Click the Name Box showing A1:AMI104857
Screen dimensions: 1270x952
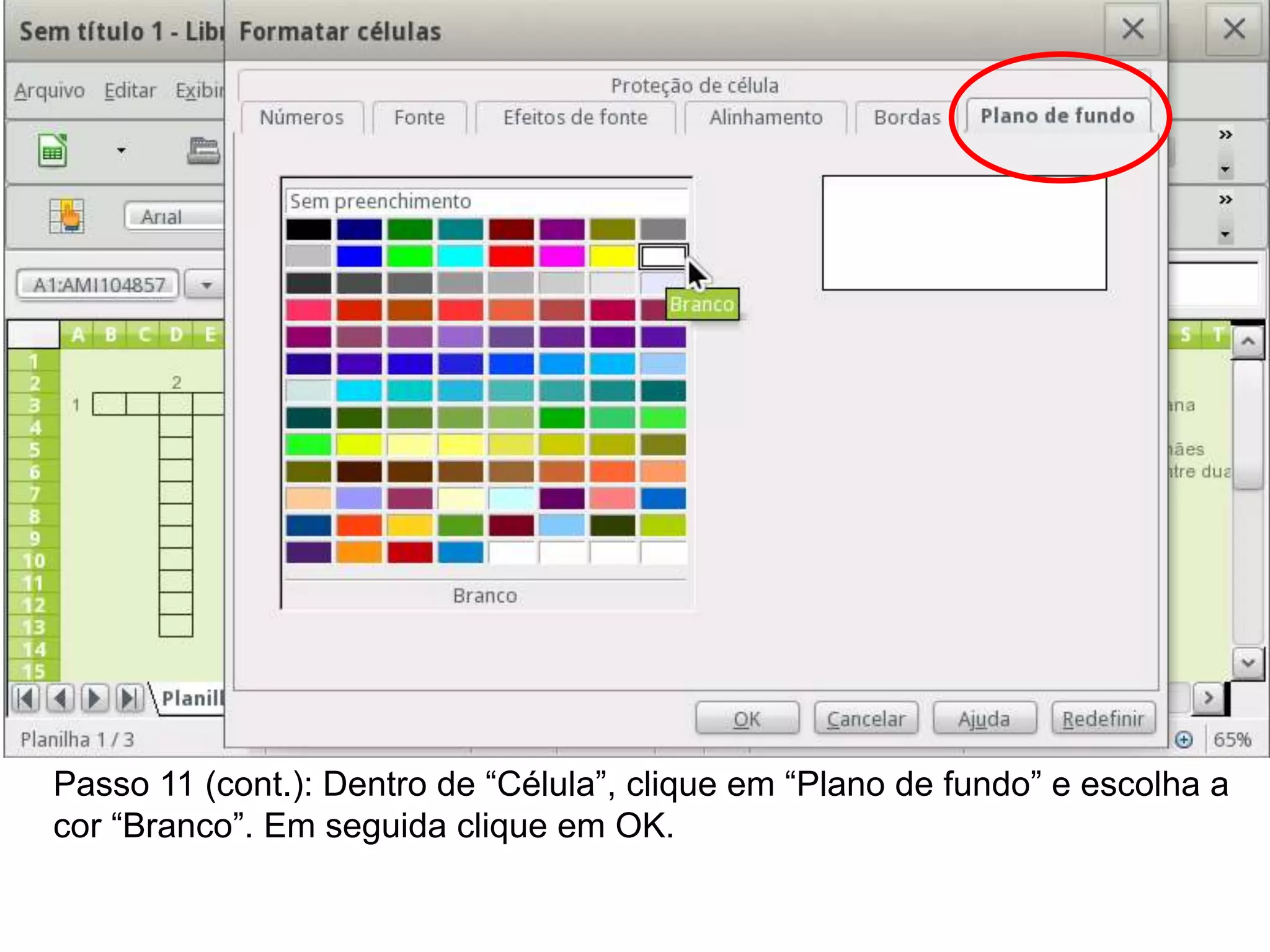(x=99, y=285)
